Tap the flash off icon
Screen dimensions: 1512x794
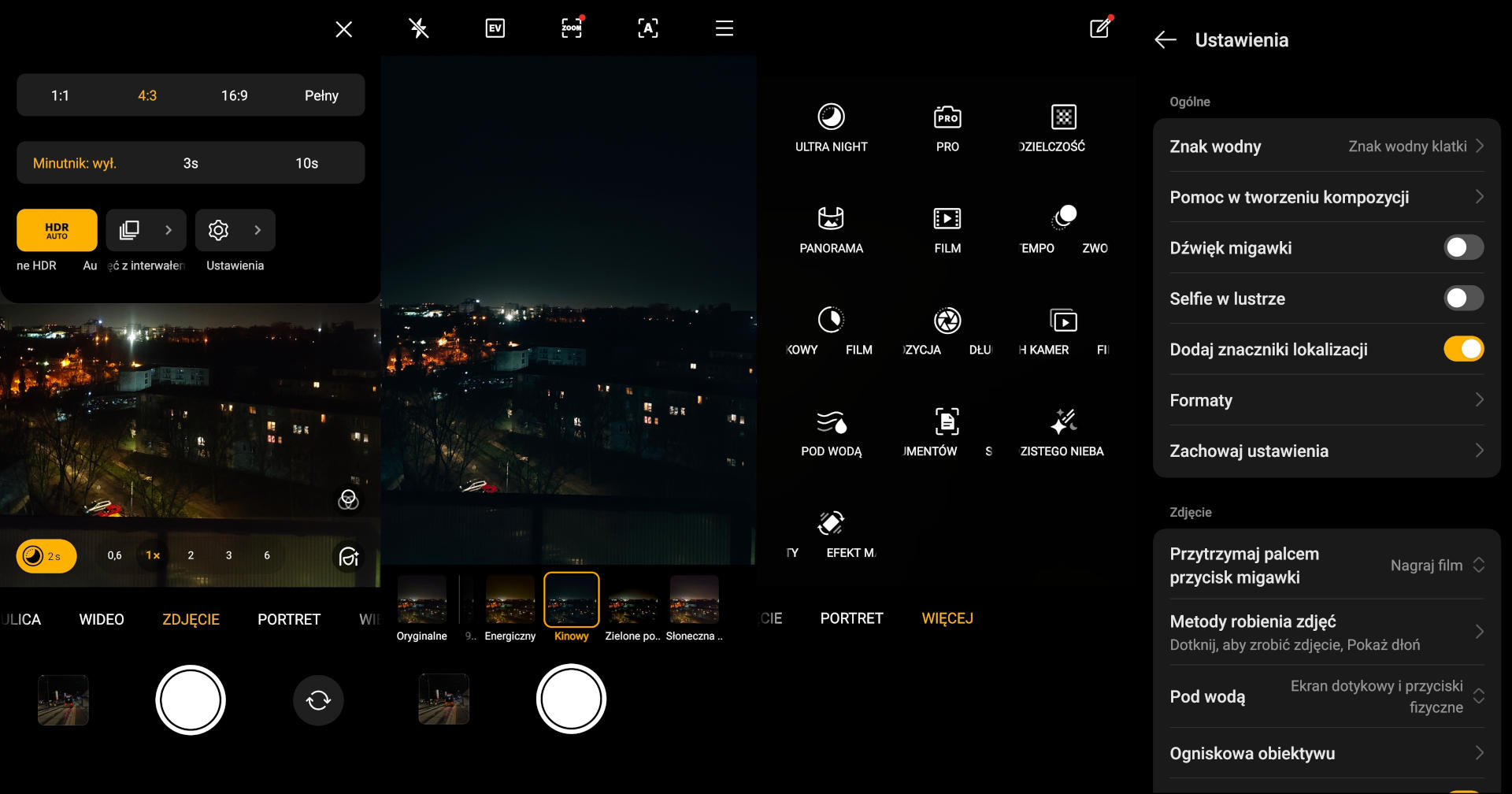click(419, 29)
